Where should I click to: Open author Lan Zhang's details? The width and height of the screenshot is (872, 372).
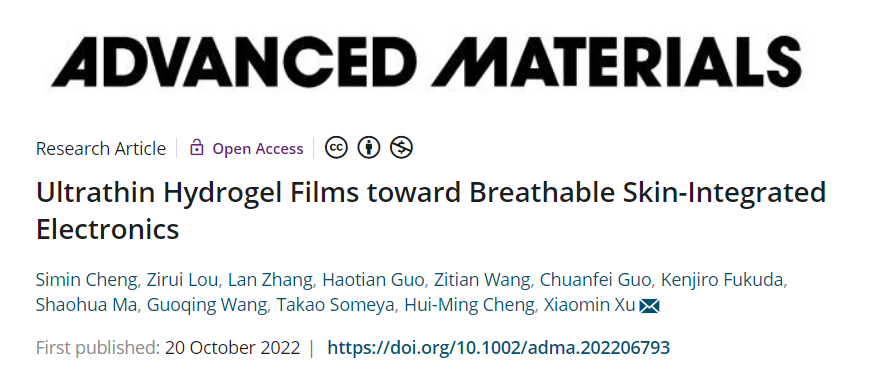tap(270, 280)
